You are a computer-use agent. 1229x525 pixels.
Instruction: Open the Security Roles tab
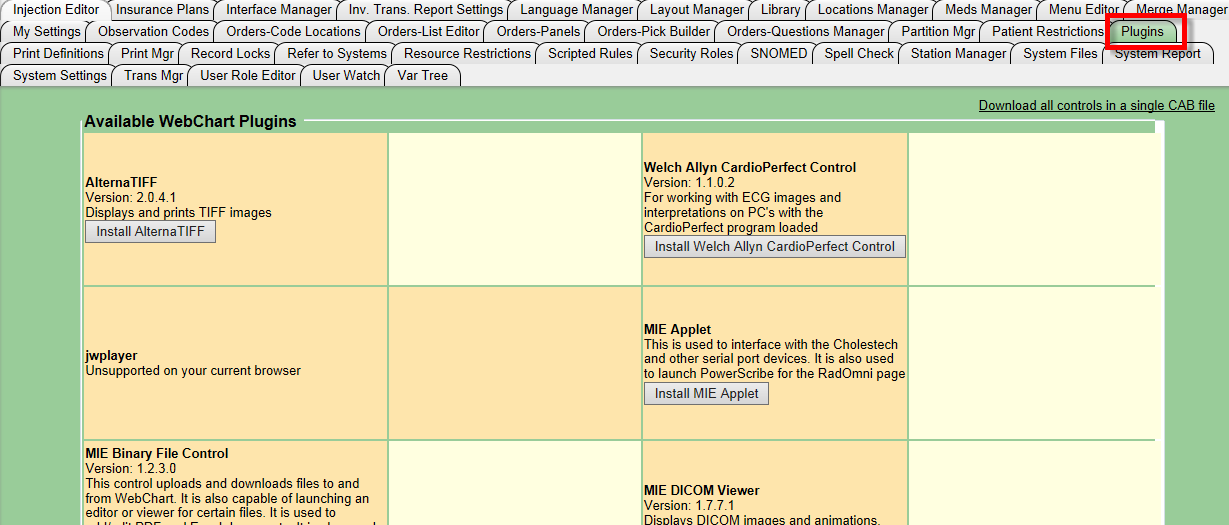click(691, 53)
